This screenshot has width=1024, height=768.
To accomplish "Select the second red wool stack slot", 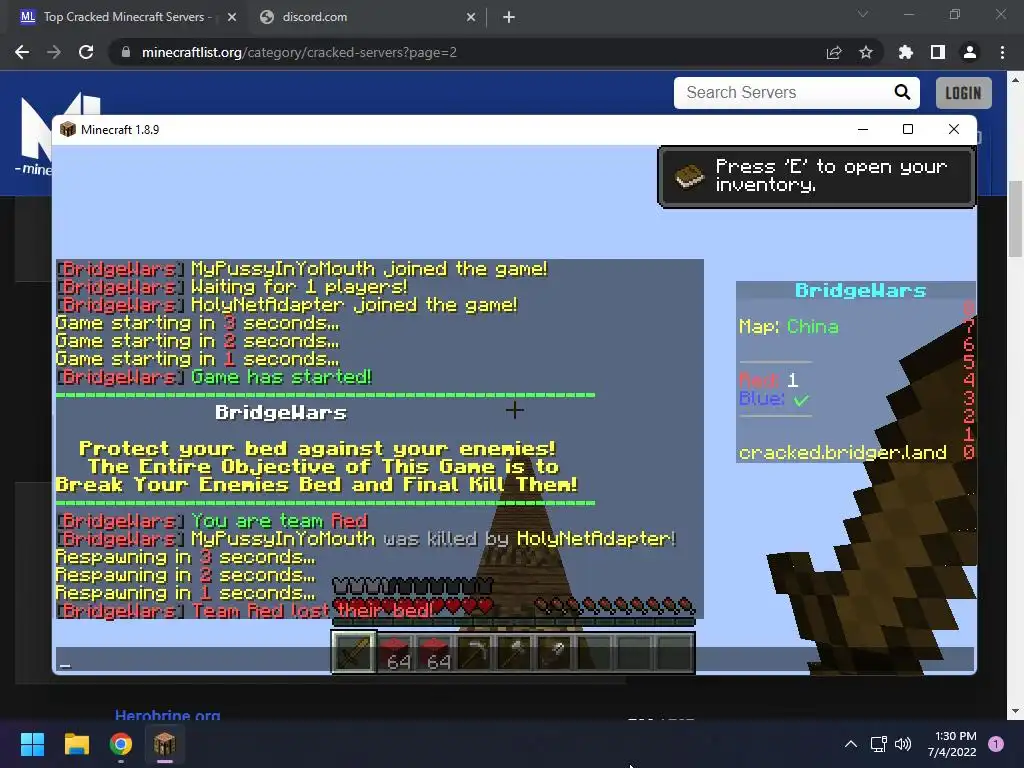I will pyautogui.click(x=435, y=652).
